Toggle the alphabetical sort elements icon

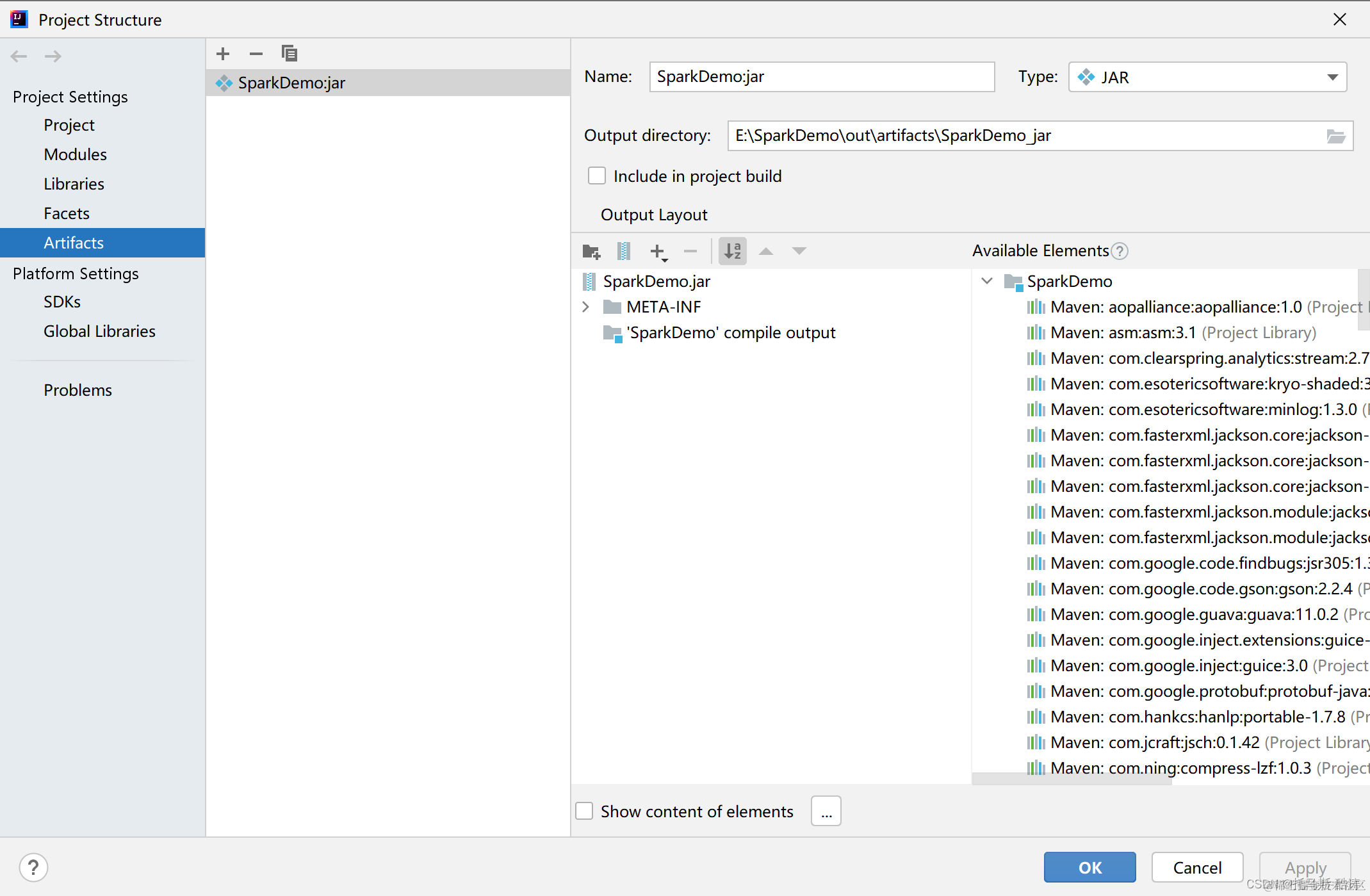coord(733,251)
